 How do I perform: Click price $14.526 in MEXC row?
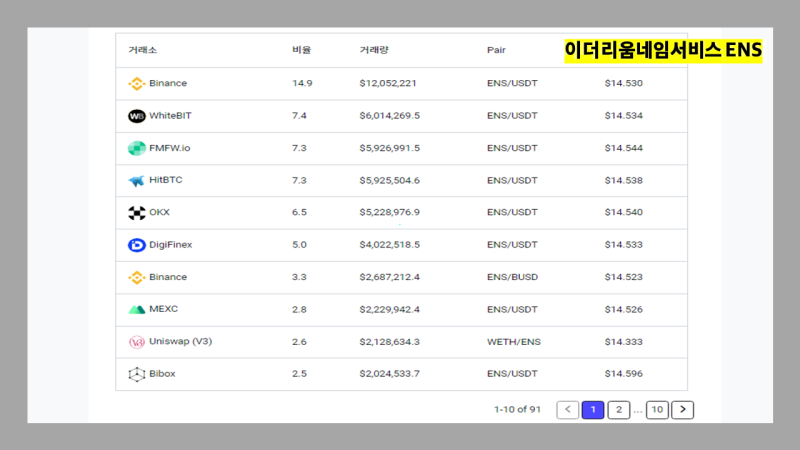623,310
